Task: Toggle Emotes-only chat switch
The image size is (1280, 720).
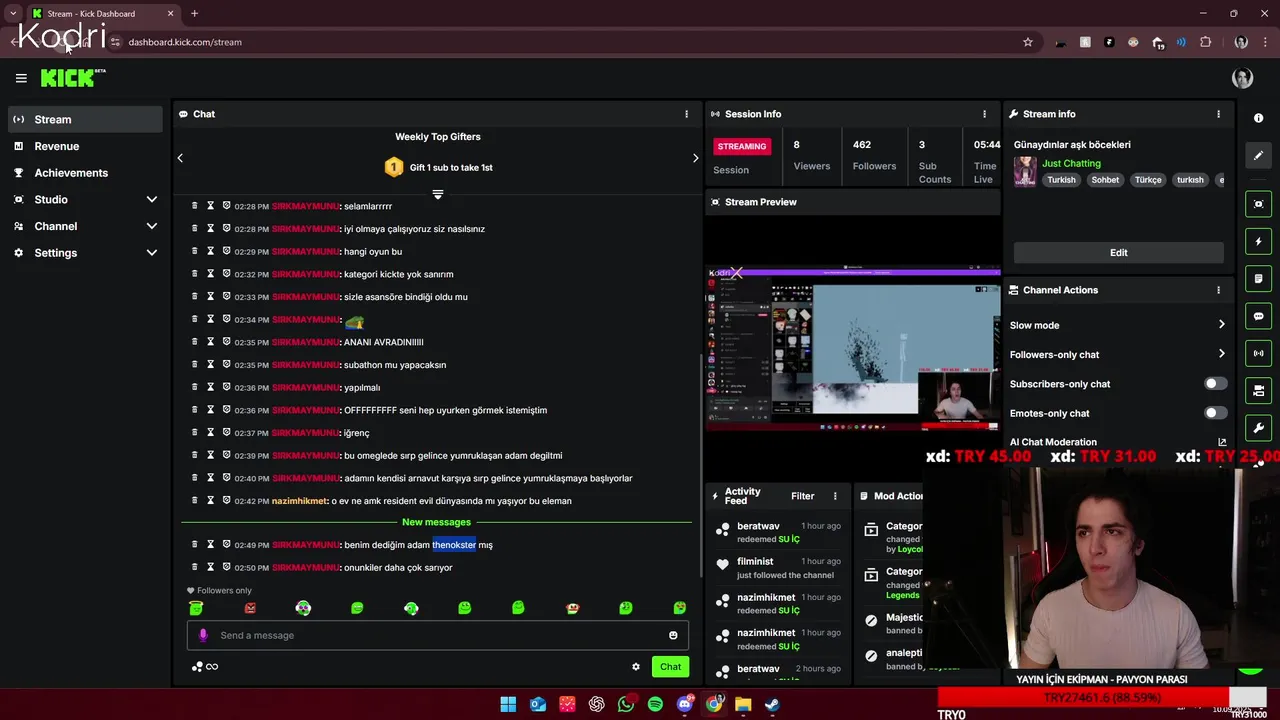Action: tap(1215, 413)
